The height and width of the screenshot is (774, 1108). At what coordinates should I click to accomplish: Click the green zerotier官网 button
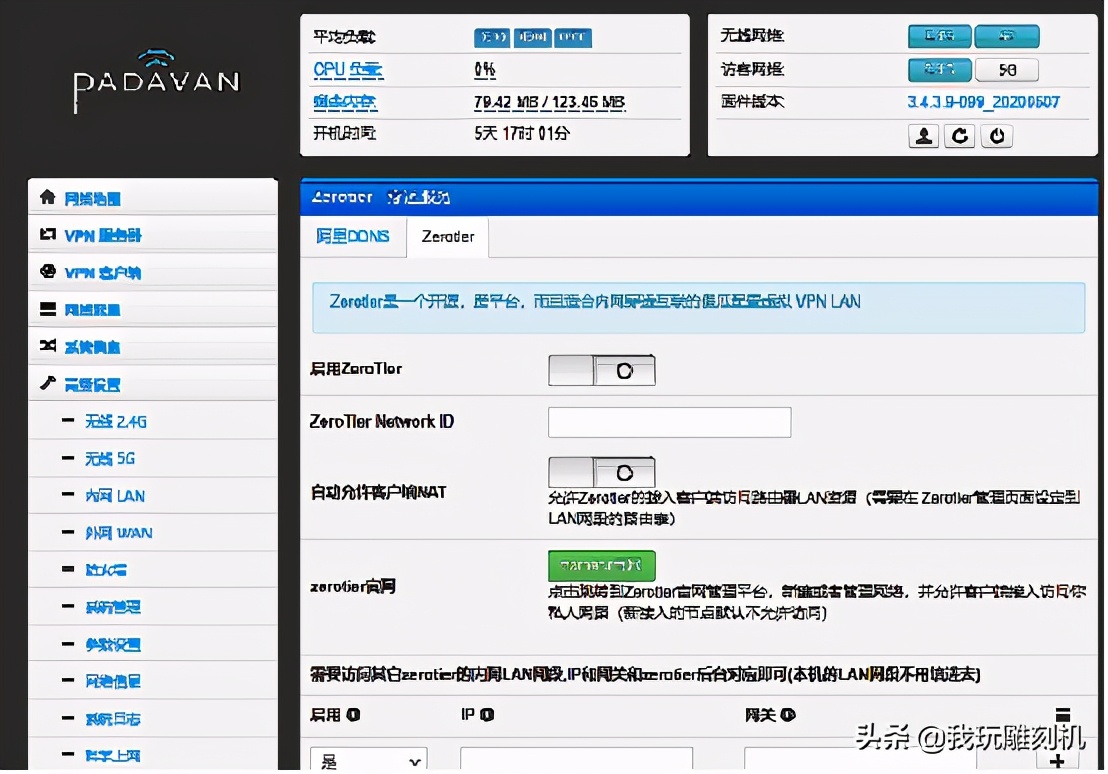click(x=600, y=565)
